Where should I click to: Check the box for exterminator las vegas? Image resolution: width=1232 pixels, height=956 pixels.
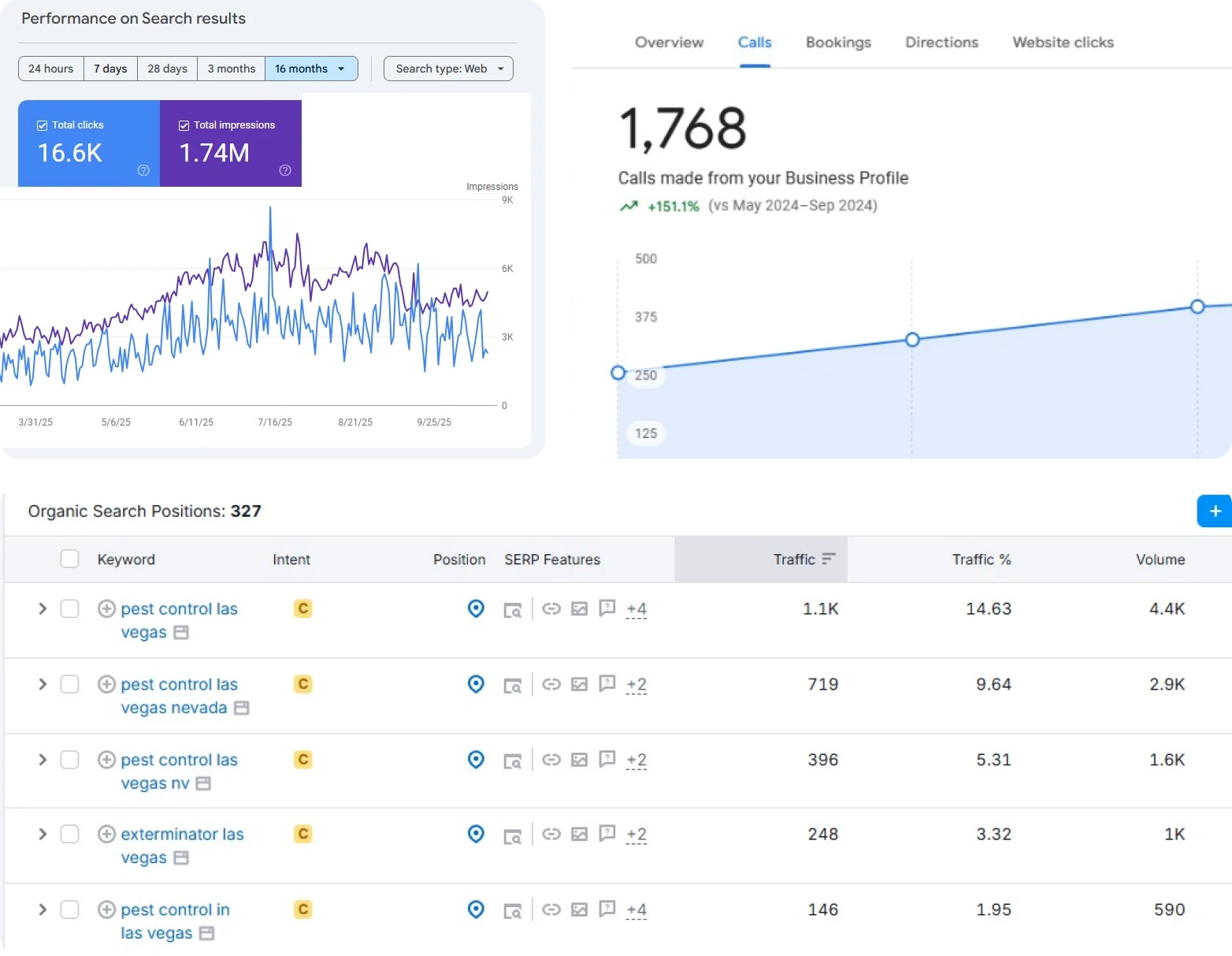click(69, 834)
